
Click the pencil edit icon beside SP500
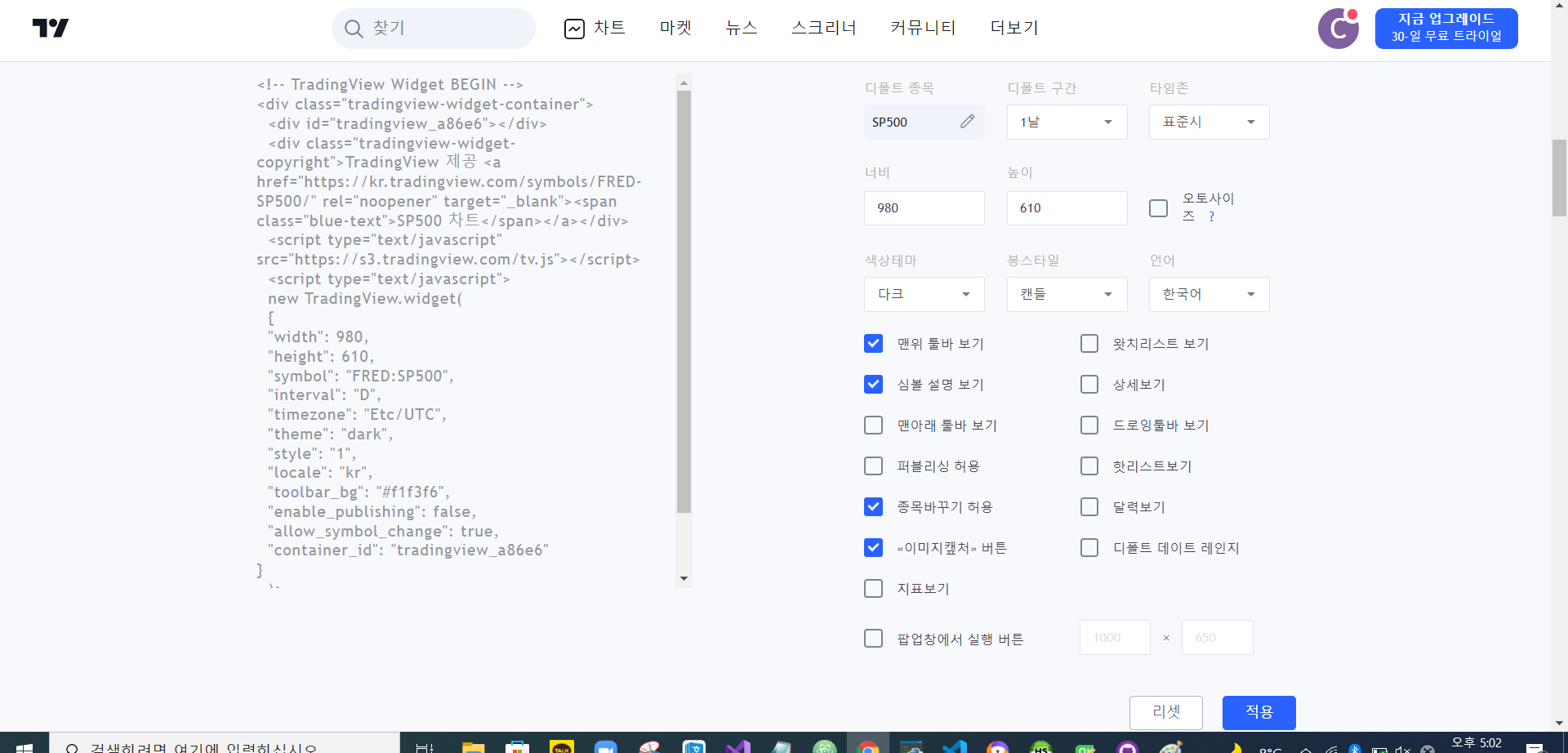tap(967, 122)
